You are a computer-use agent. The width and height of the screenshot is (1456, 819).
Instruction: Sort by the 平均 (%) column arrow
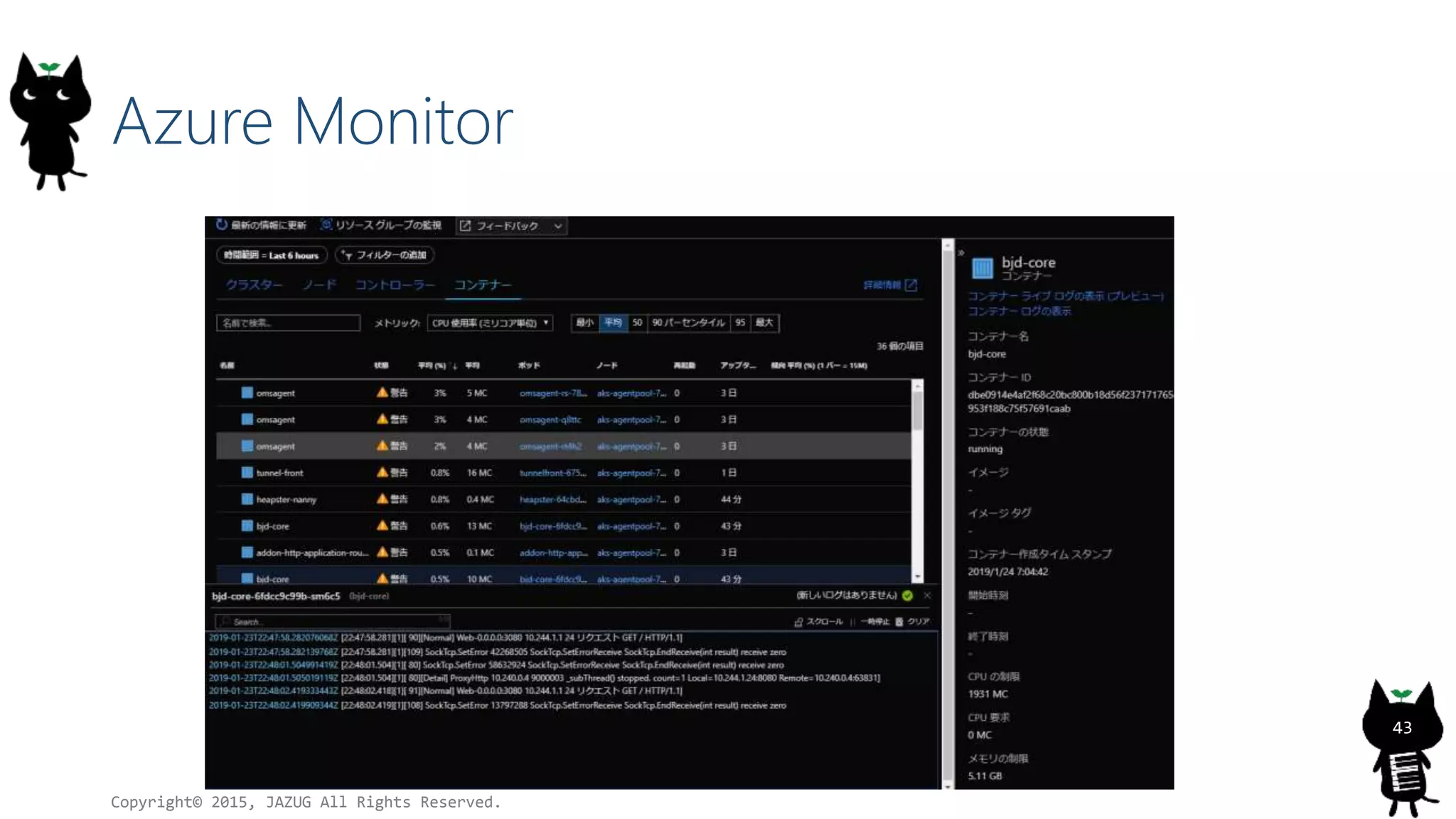click(454, 366)
